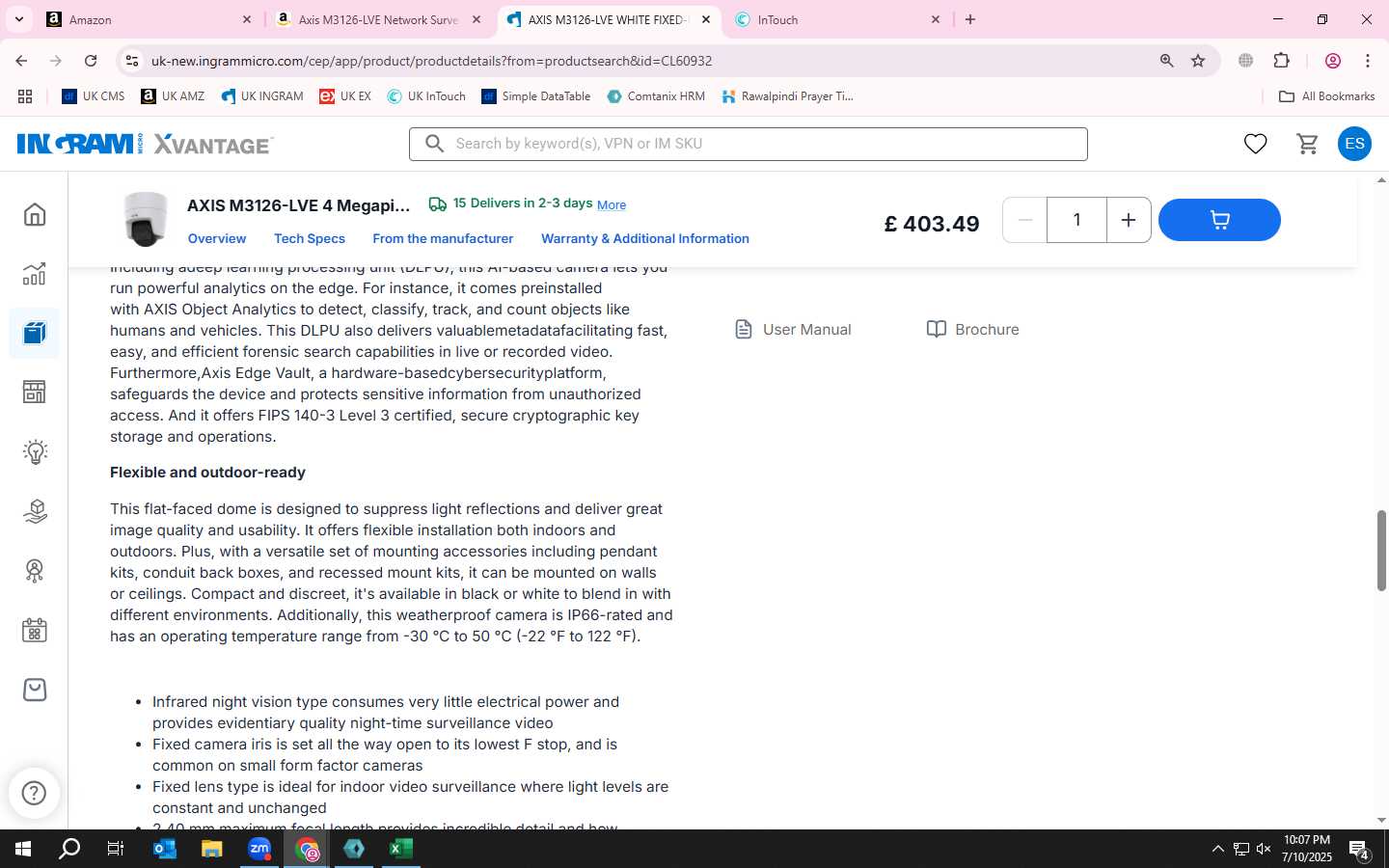Go to the Overview section tab
Viewport: 1389px width, 868px height.
(217, 238)
